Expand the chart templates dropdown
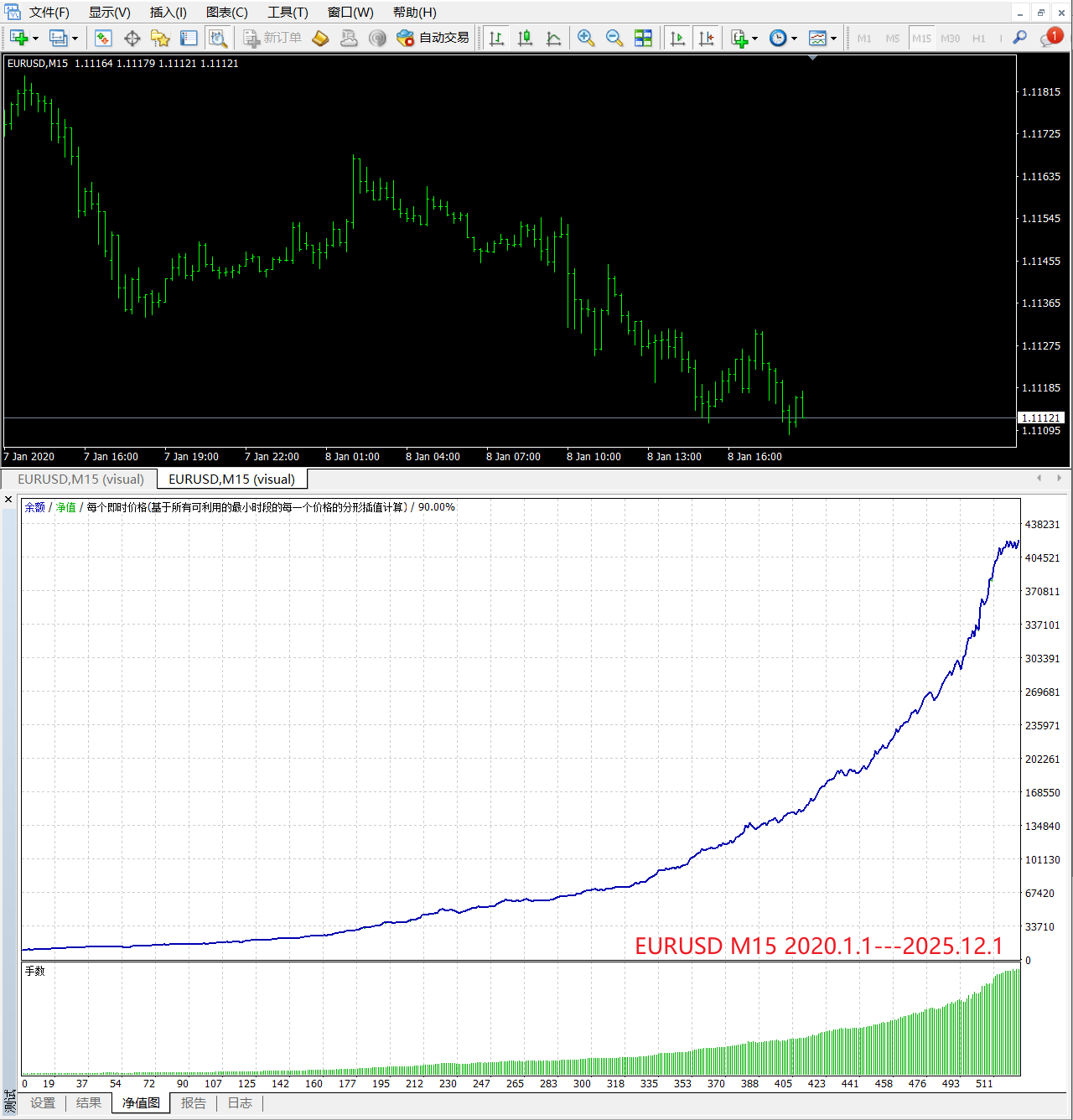 pos(833,39)
